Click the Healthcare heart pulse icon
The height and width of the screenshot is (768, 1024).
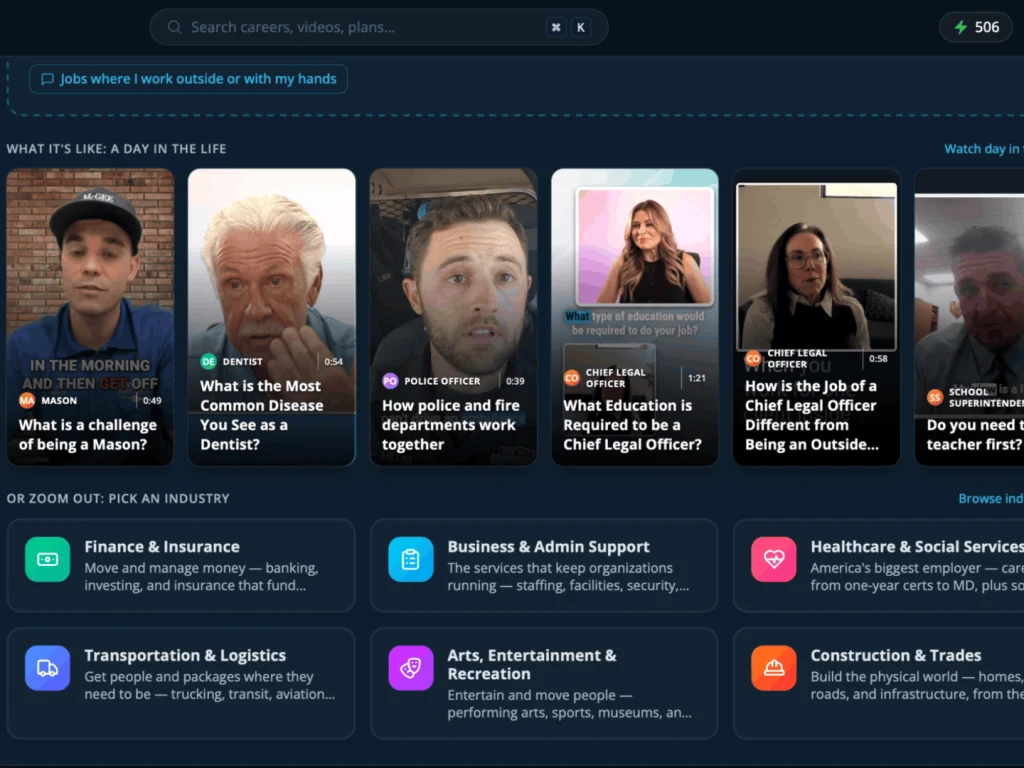coord(774,559)
